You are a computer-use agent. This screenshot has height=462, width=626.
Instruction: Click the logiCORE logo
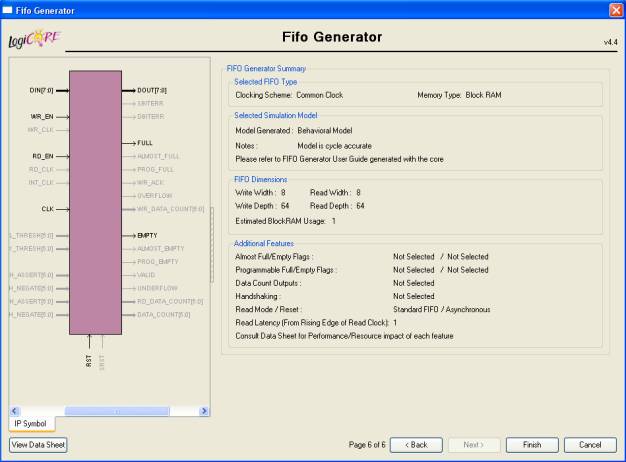coord(34,39)
